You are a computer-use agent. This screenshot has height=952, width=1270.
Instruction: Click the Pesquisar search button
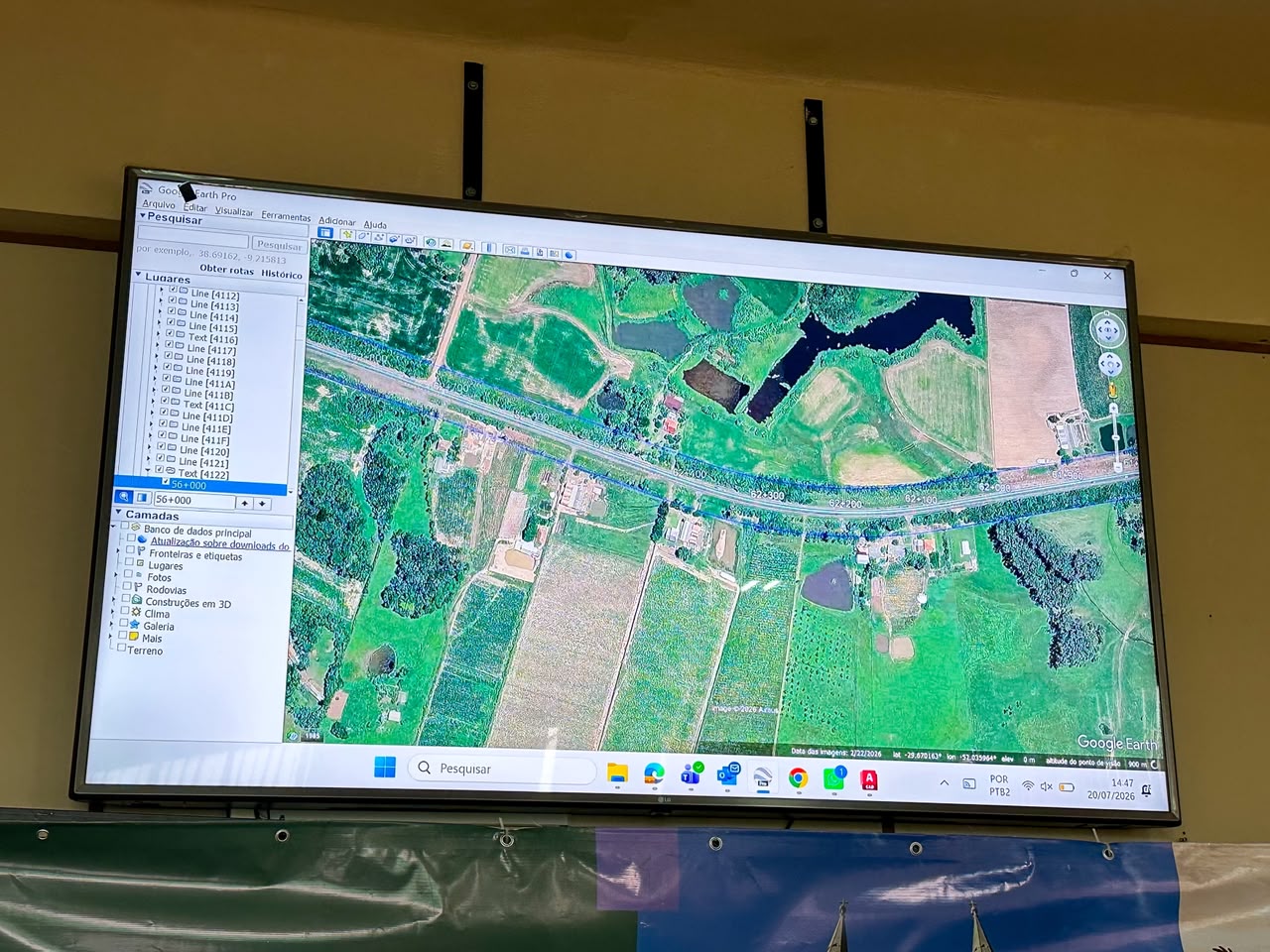pos(279,245)
